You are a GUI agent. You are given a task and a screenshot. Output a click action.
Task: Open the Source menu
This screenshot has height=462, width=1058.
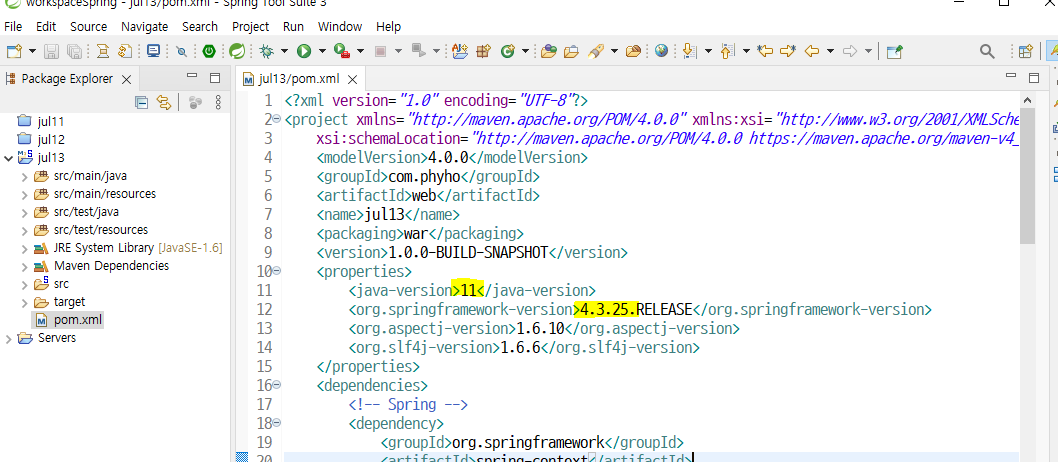pos(88,27)
